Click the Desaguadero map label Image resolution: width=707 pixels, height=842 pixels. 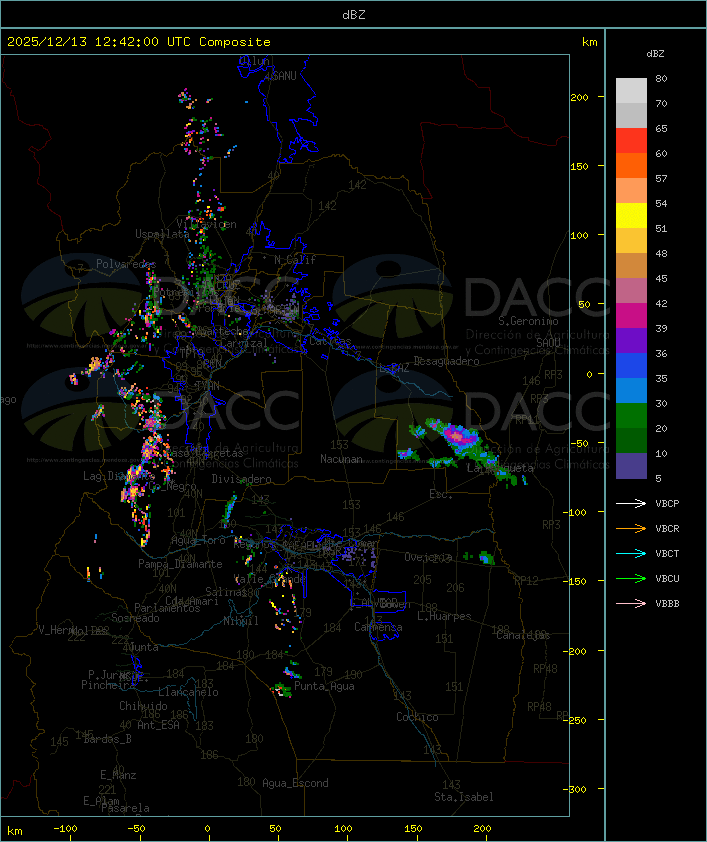(x=447, y=361)
